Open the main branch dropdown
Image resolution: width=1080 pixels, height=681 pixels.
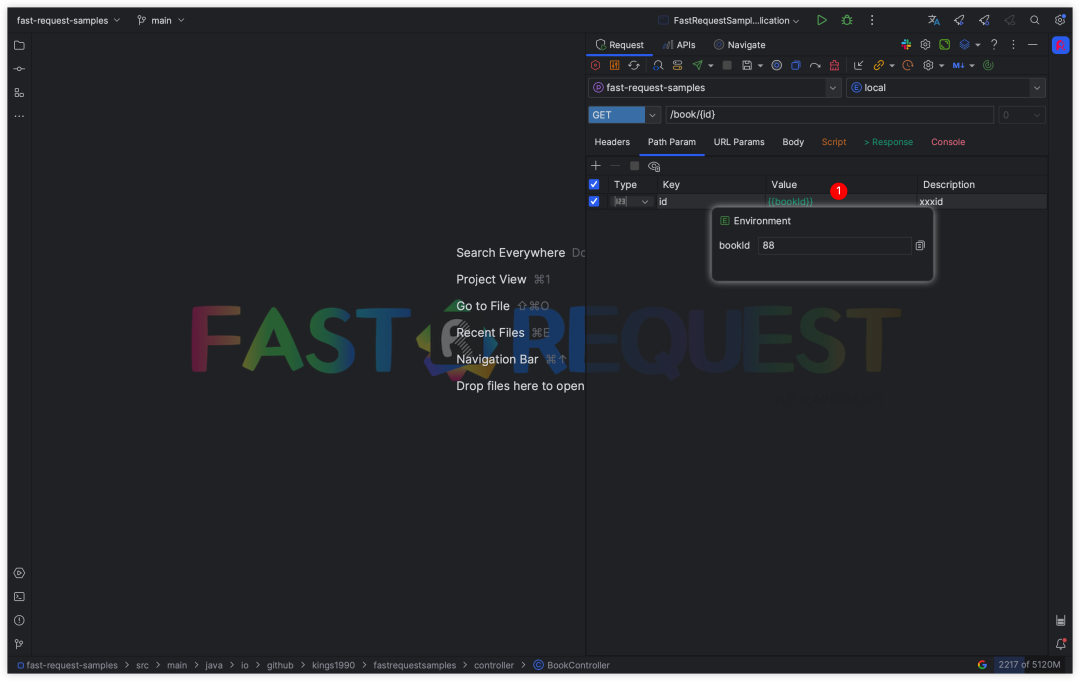coord(161,21)
